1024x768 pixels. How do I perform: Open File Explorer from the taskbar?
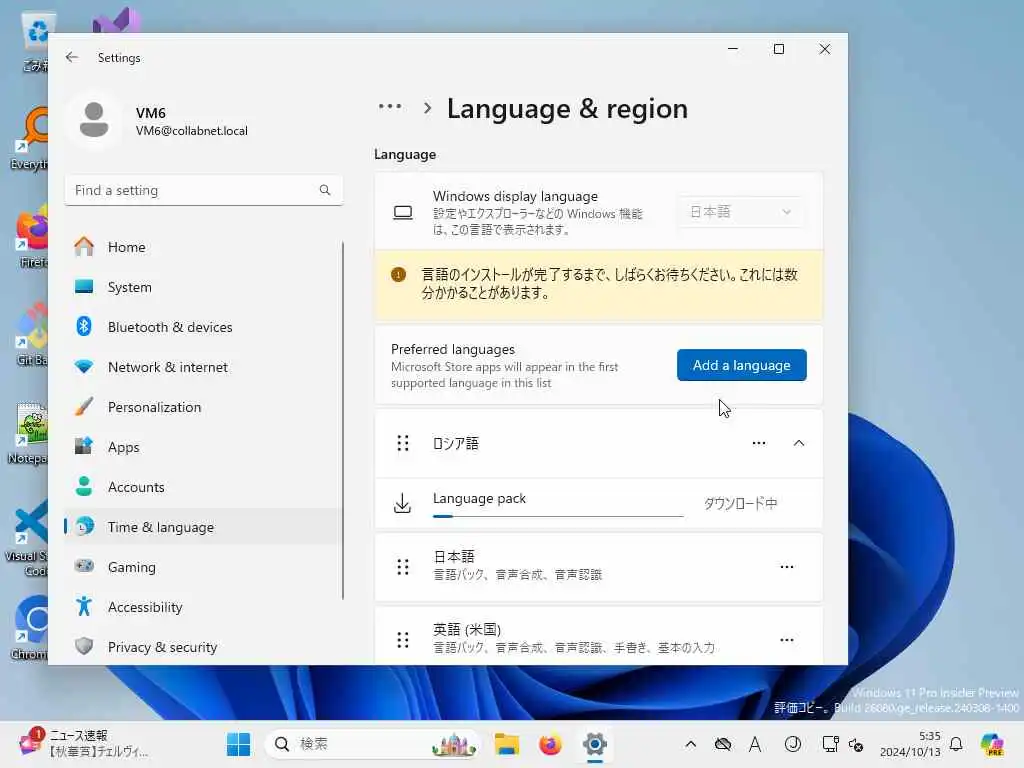[x=507, y=744]
